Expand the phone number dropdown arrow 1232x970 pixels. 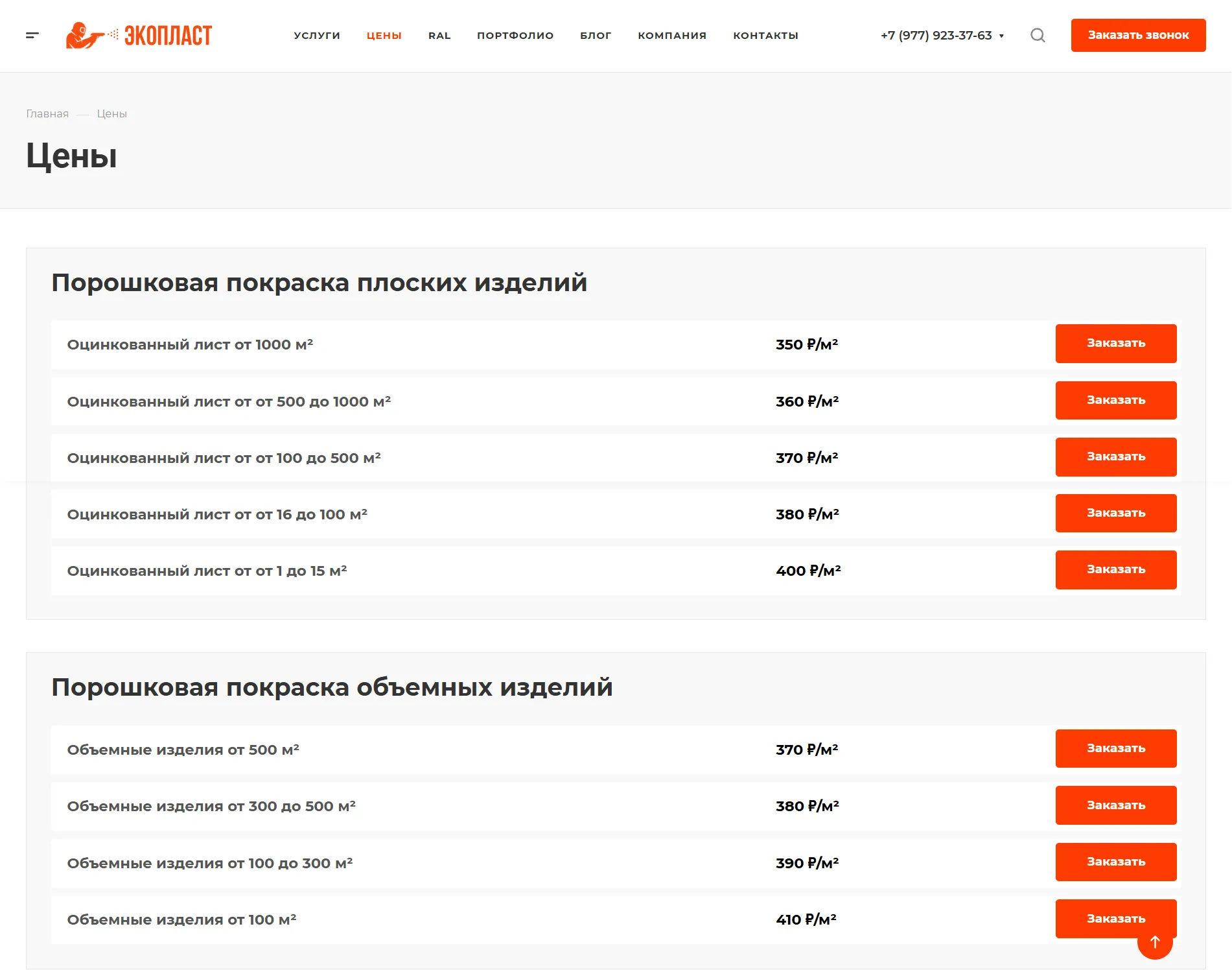coord(1001,36)
